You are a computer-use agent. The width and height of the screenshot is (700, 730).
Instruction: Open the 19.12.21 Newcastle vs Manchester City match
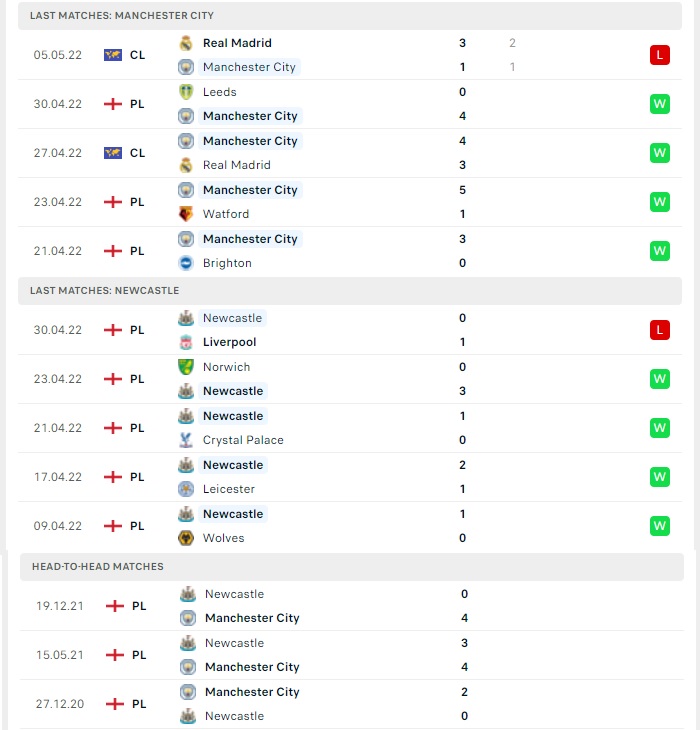(x=352, y=606)
